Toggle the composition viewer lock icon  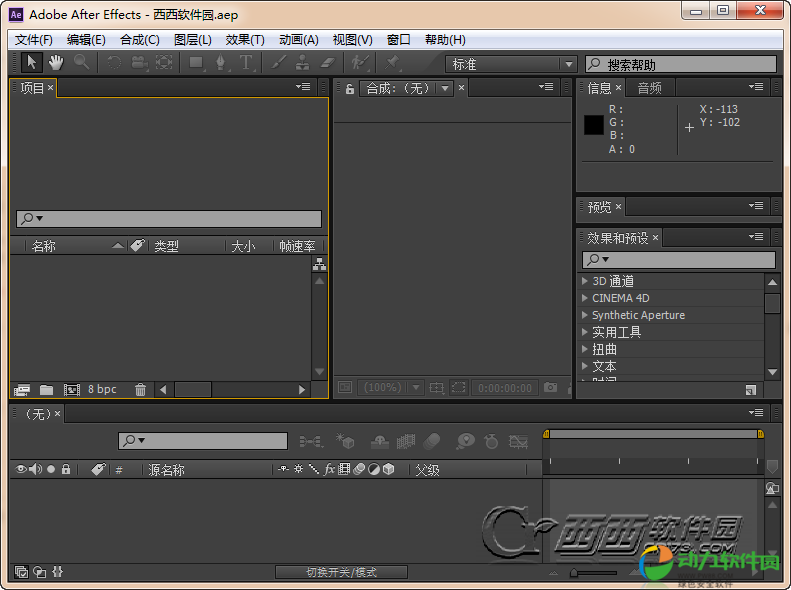(350, 88)
